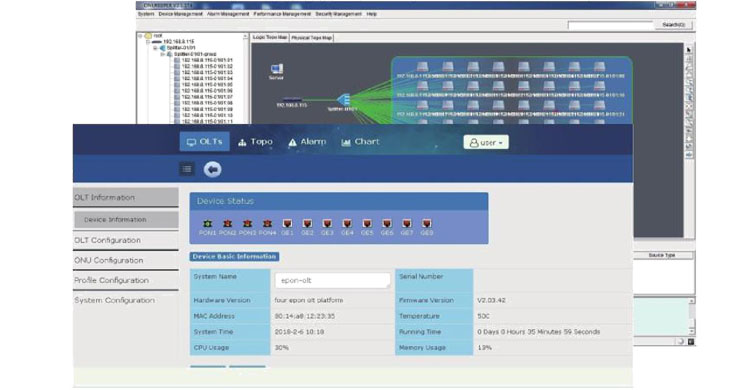749x390 pixels.
Task: Select the splitter node in topology map
Action: [x=343, y=99]
